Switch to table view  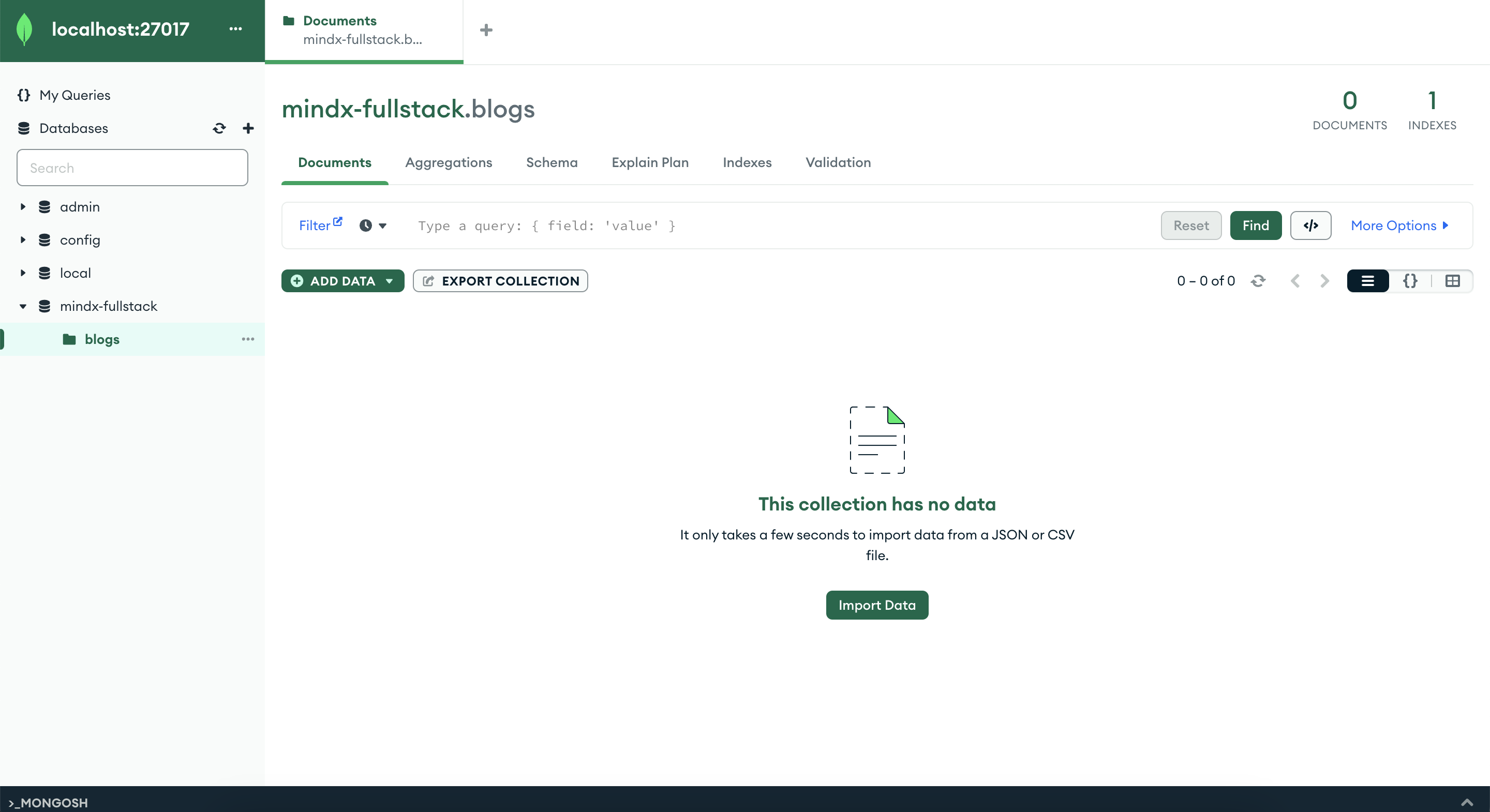1452,281
